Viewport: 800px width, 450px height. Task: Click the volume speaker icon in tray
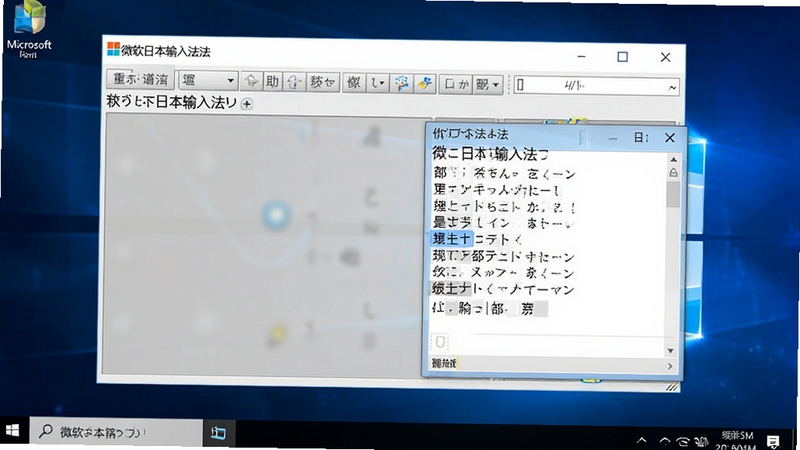[702, 441]
